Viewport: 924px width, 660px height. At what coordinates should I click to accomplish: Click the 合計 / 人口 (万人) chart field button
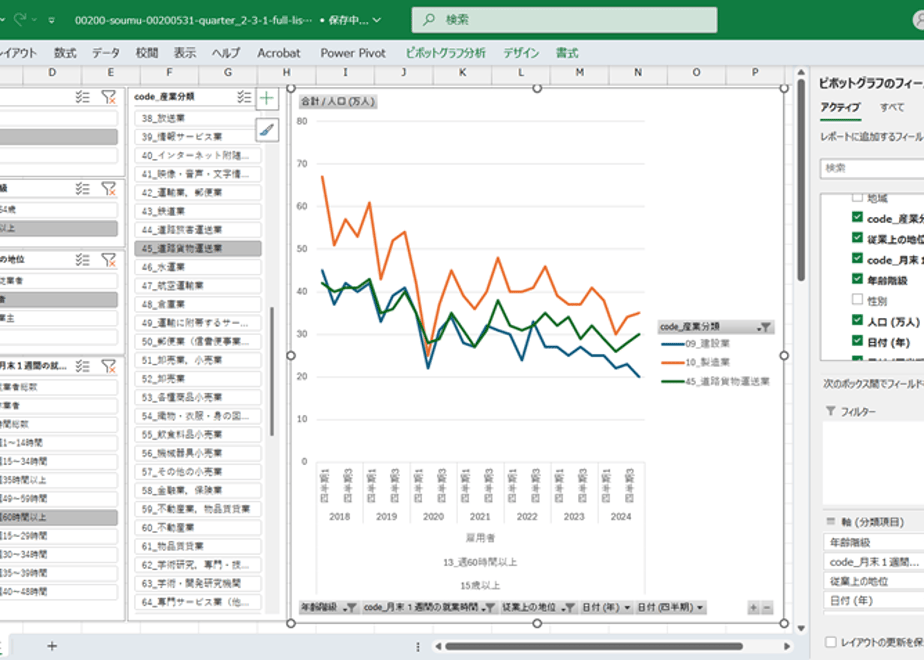[x=338, y=101]
